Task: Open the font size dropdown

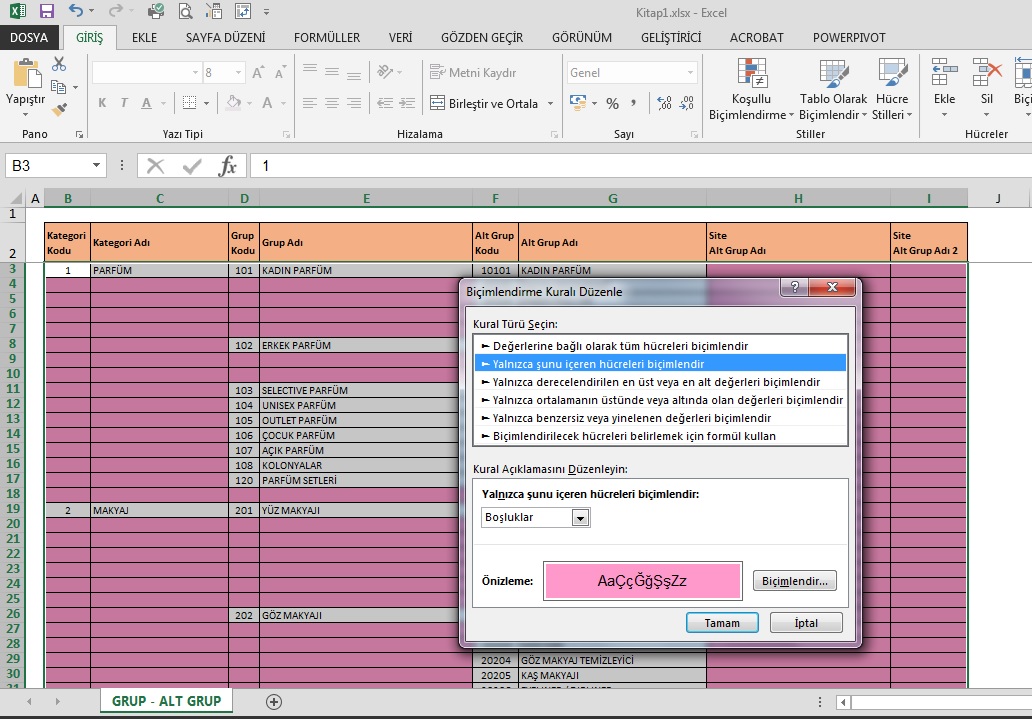Action: tap(238, 72)
